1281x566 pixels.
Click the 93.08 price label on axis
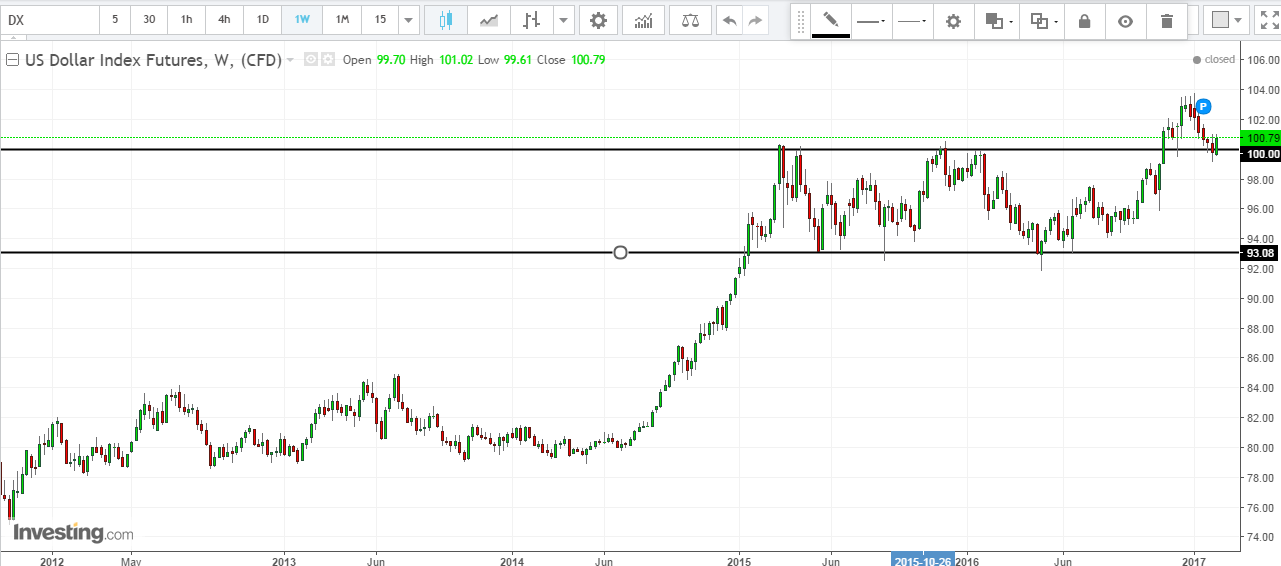tap(1259, 253)
